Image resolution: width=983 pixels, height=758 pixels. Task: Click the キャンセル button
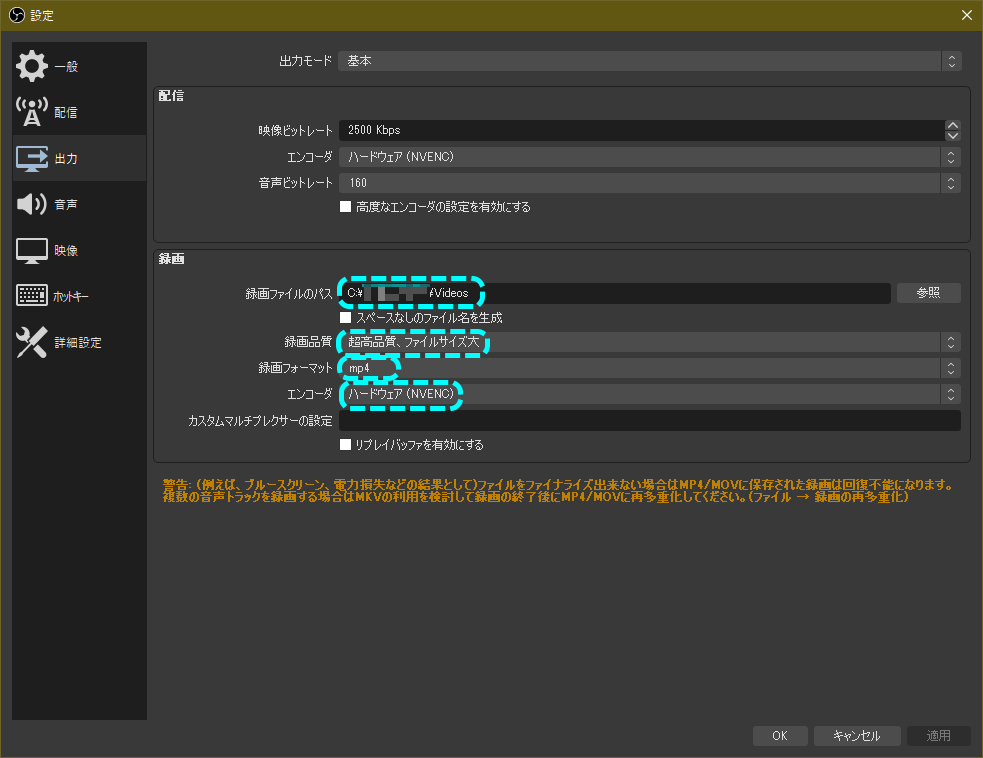coord(857,735)
